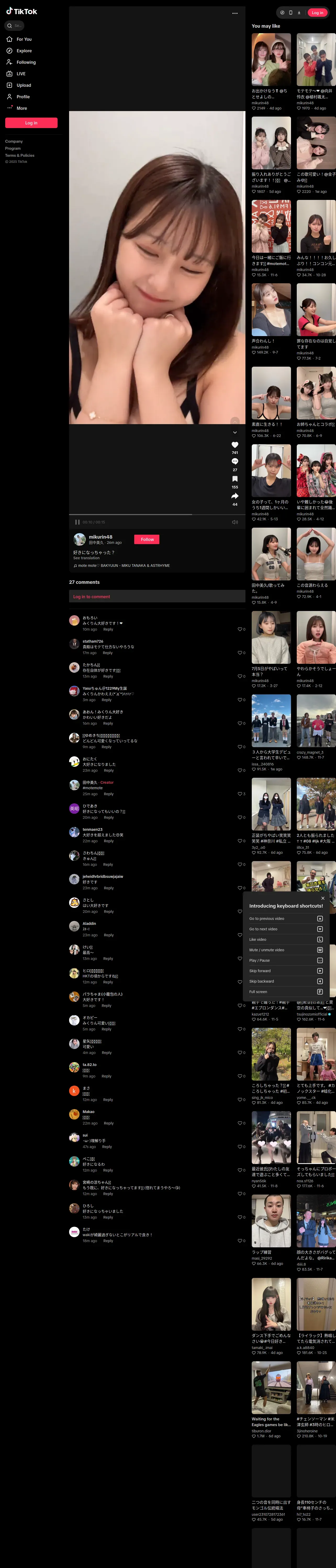Open comments via speech bubble icon
This screenshot has width=336, height=1568.
[235, 462]
